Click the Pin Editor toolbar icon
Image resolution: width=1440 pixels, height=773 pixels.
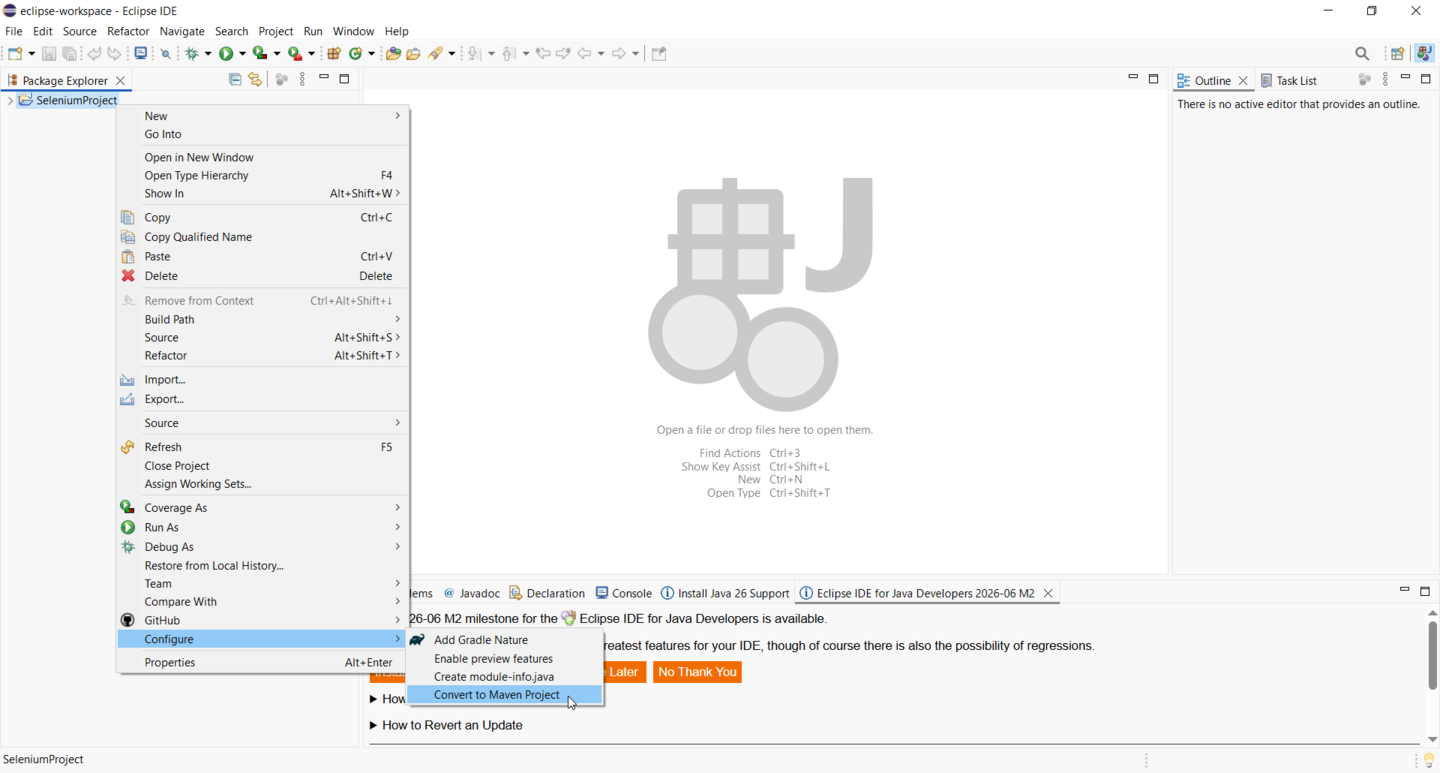[x=659, y=54]
